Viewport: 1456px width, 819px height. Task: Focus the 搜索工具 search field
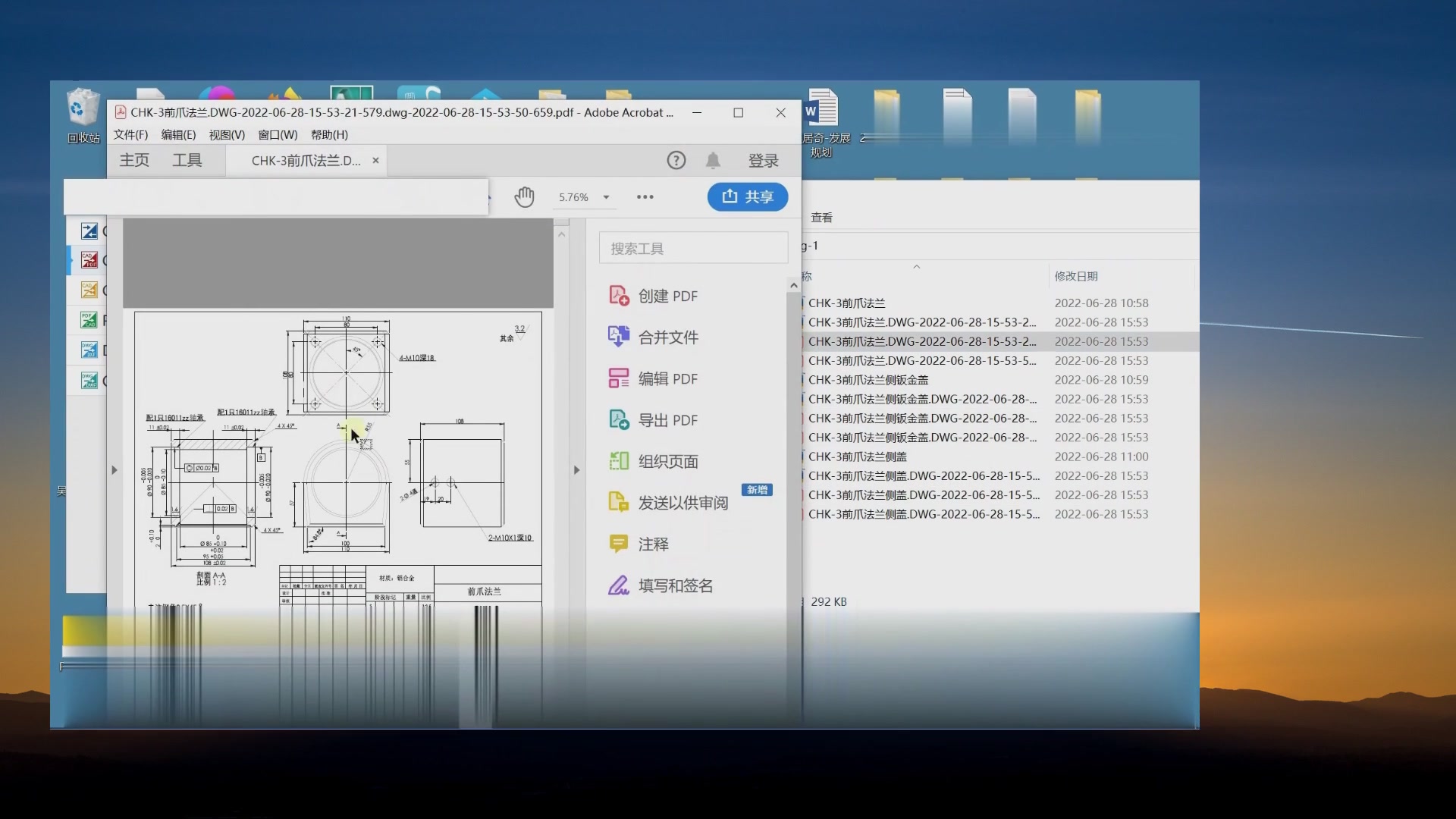click(693, 249)
